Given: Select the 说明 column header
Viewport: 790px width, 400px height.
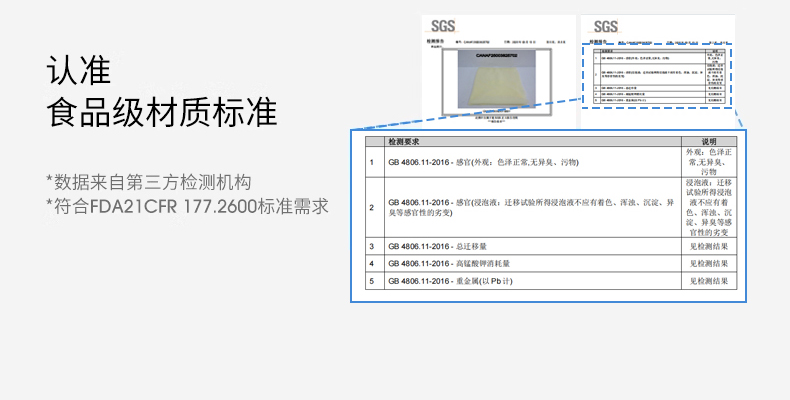Looking at the screenshot, I should 708,142.
